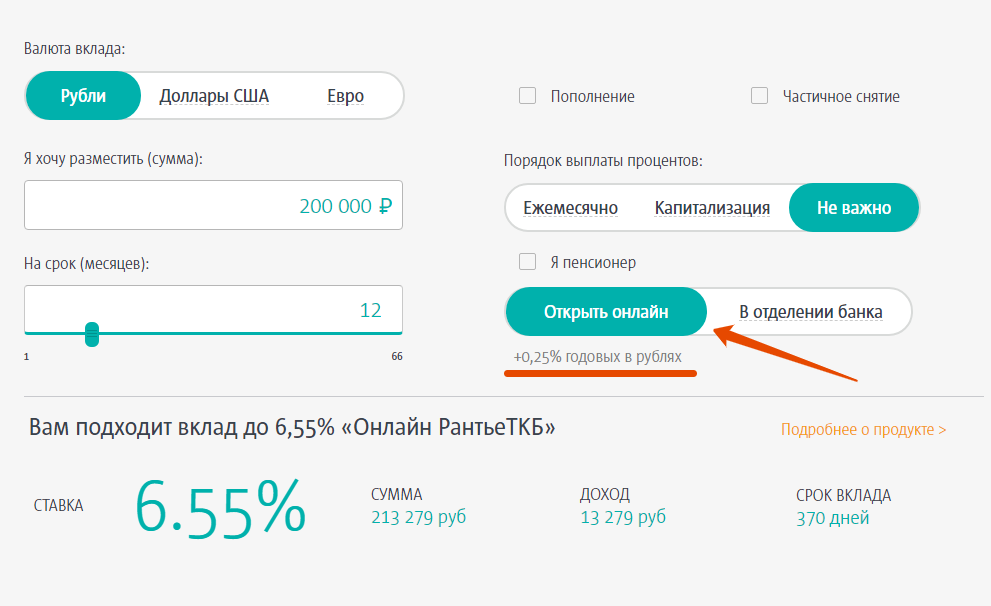The width and height of the screenshot is (991, 606).
Task: Choose Доллары США as deposit currency
Action: (214, 96)
